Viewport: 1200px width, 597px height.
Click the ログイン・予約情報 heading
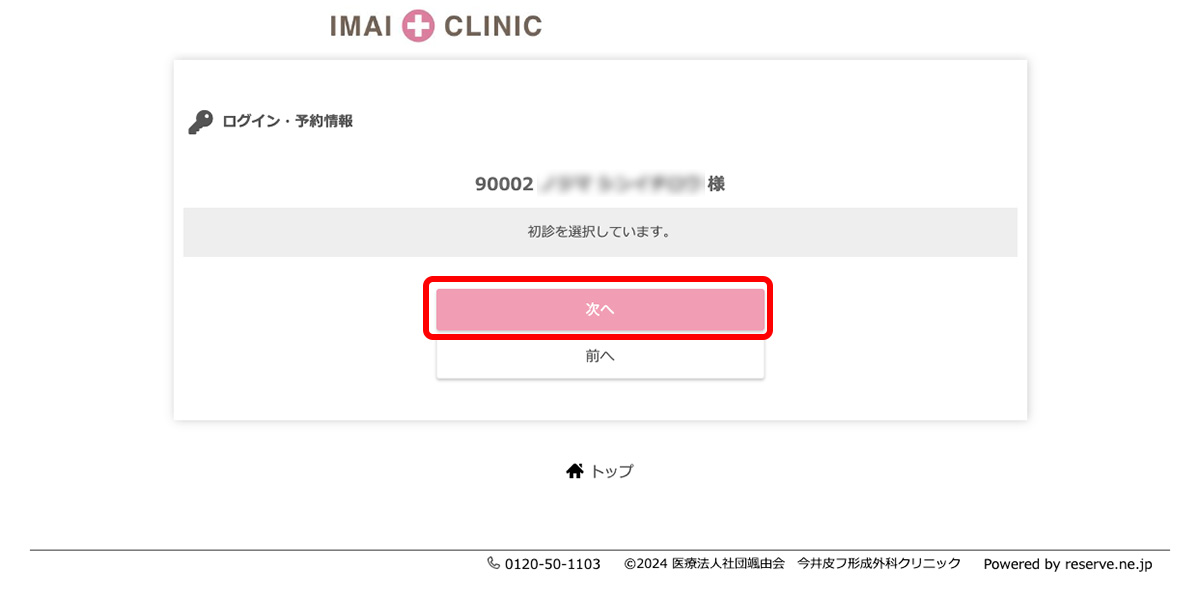click(288, 122)
